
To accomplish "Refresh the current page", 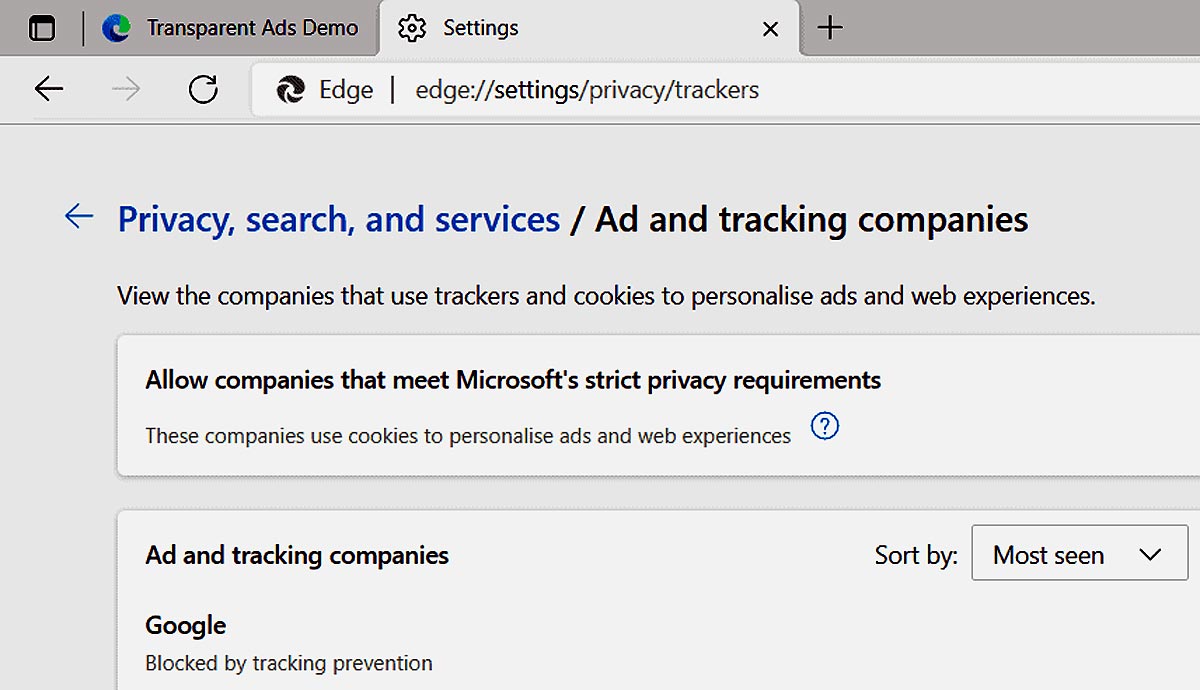I will point(203,90).
